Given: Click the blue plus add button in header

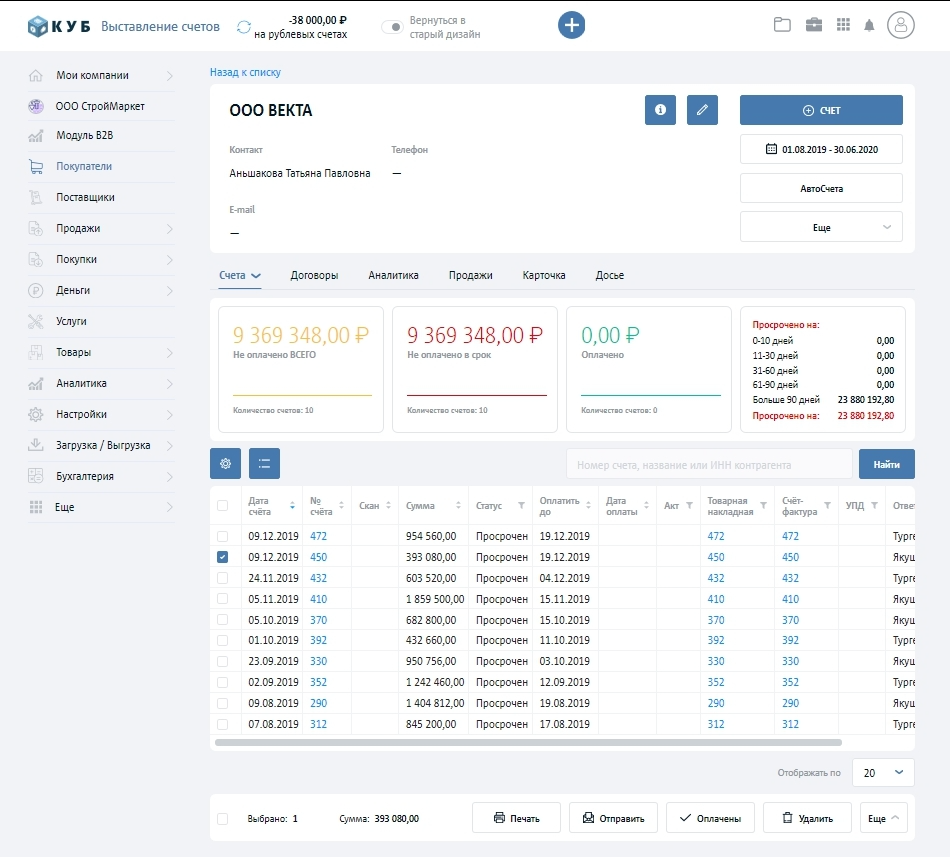Looking at the screenshot, I should [x=571, y=25].
